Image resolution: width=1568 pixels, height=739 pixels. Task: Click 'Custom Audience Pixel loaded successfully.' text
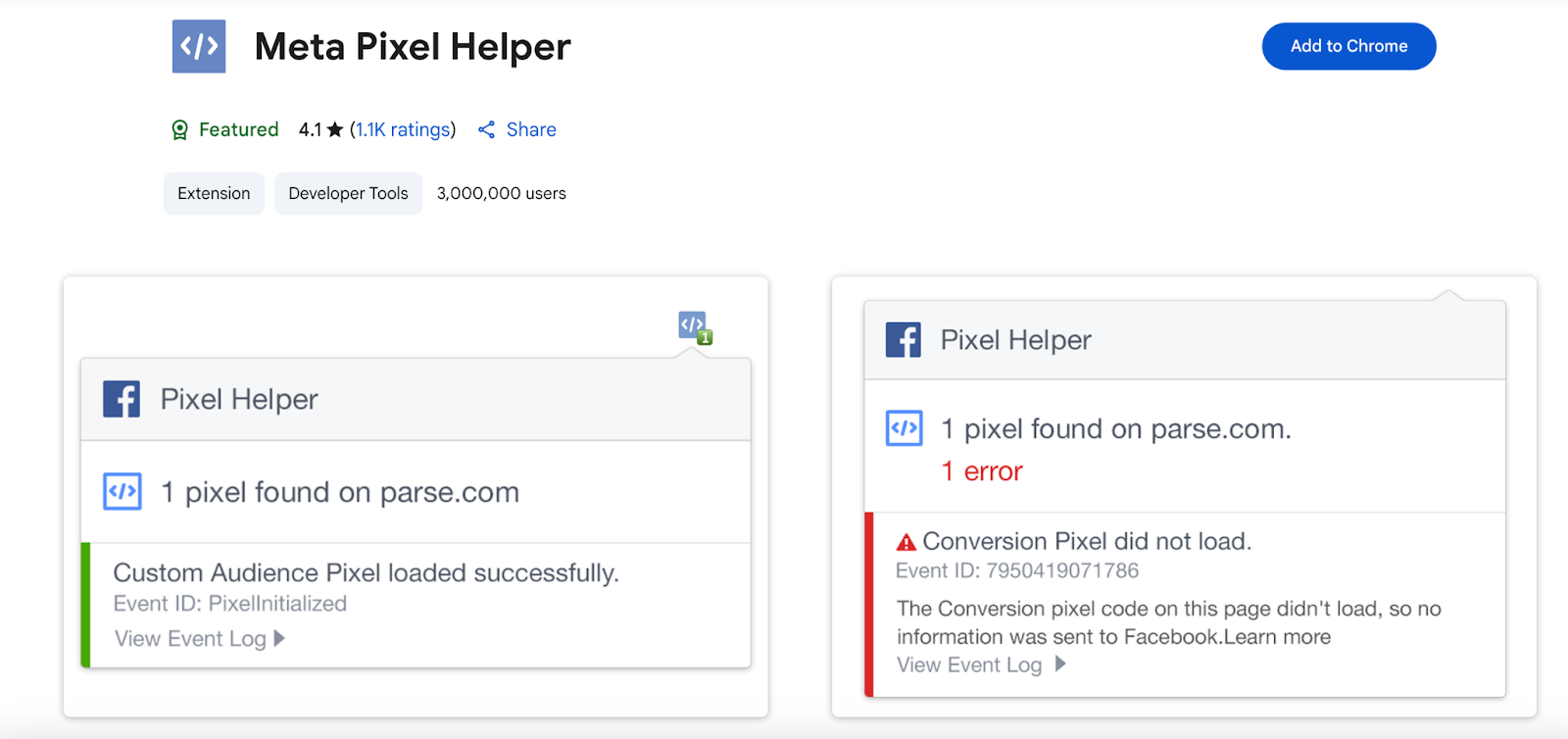tap(367, 572)
